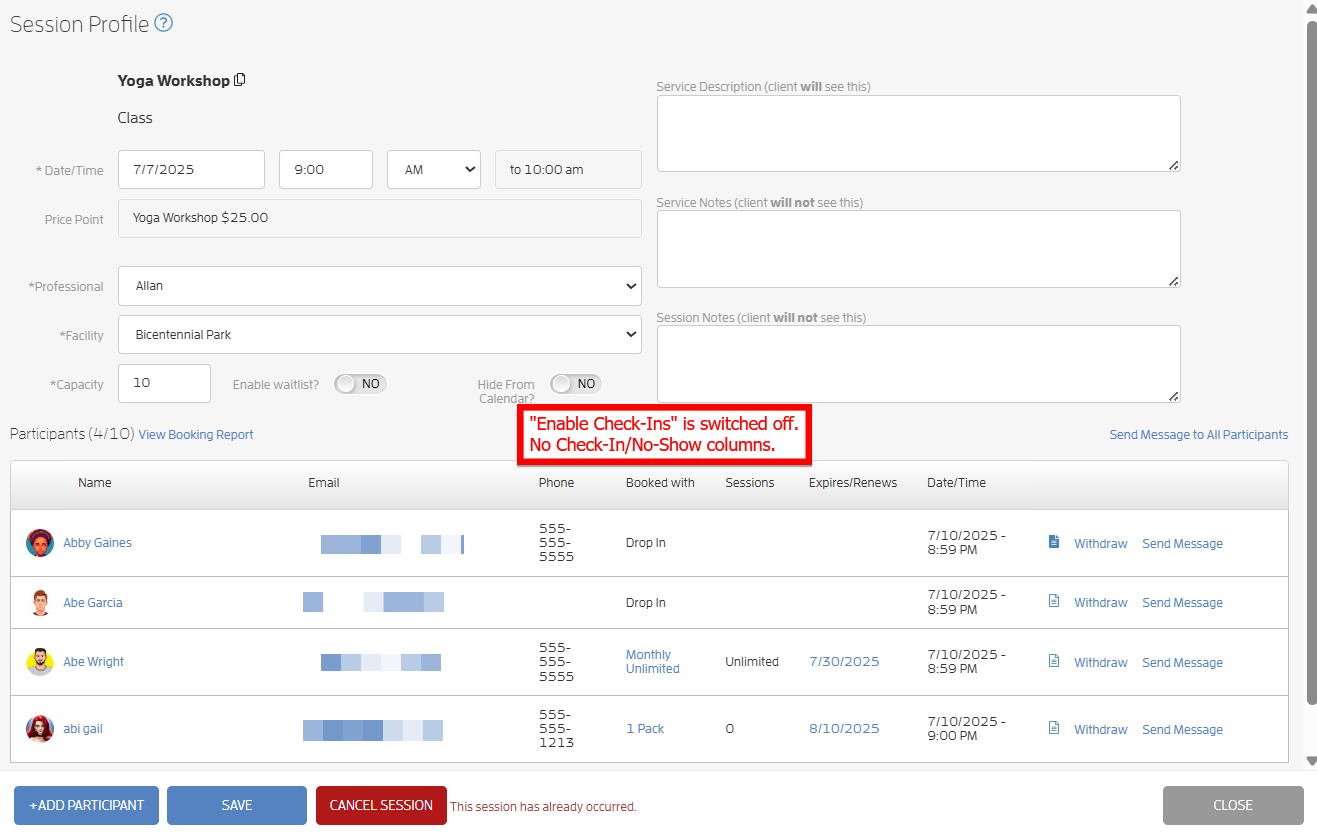Click the Unlimited sessions cell
Image resolution: width=1317 pixels, height=837 pixels.
point(752,662)
